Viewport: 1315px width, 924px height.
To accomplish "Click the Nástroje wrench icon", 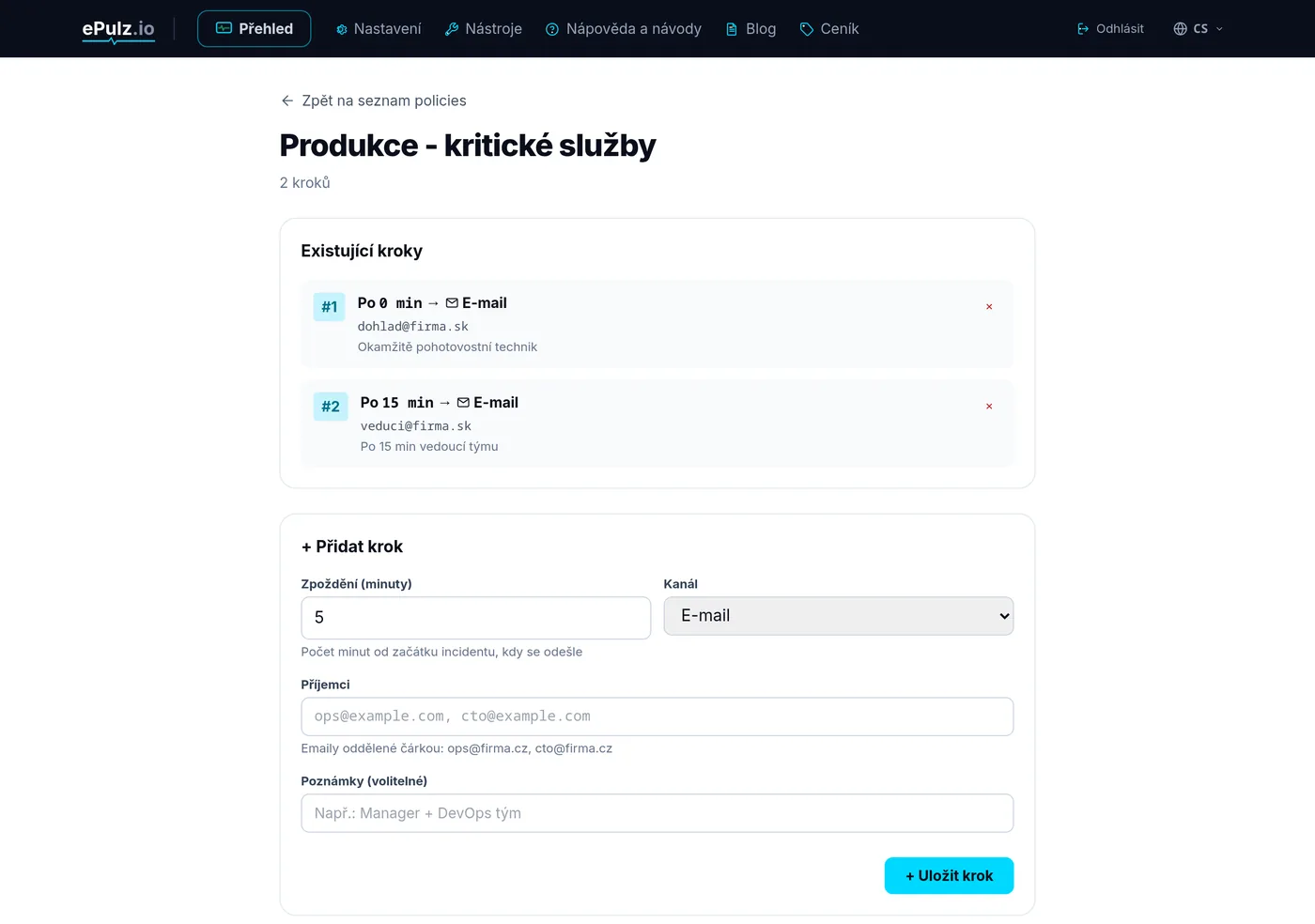I will [x=452, y=29].
